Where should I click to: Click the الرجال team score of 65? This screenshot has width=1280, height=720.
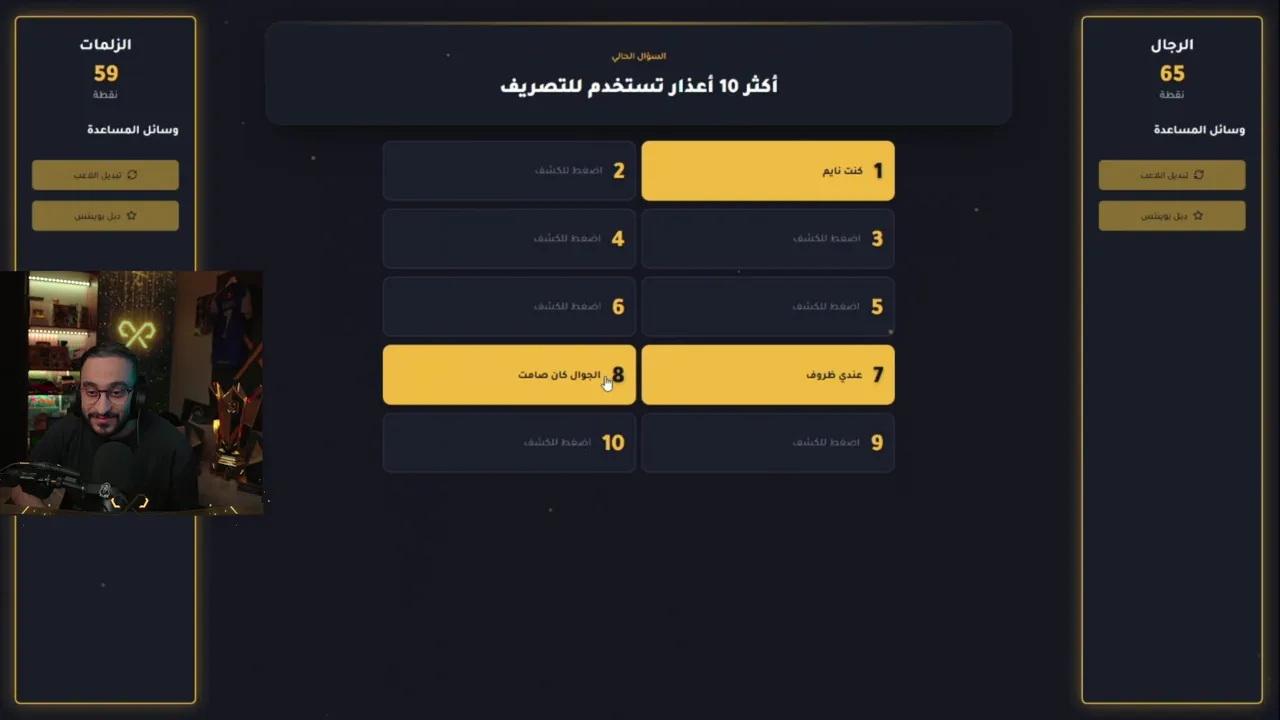[x=1172, y=74]
